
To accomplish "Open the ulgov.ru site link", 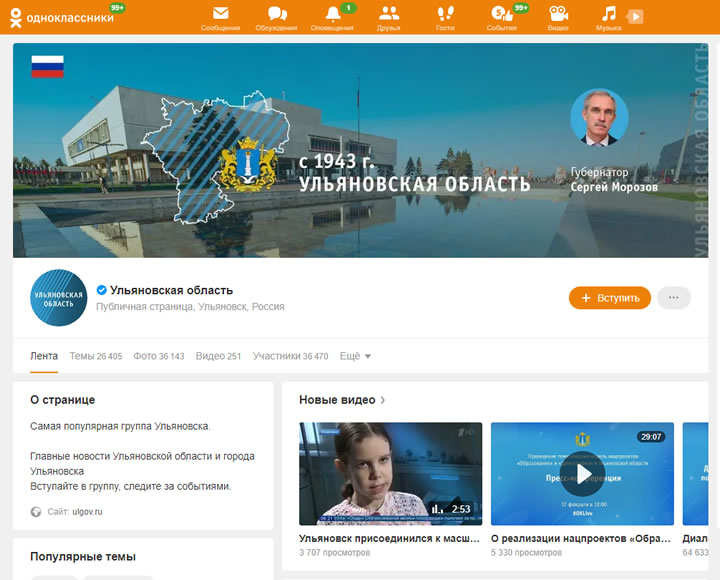I will click(x=87, y=512).
